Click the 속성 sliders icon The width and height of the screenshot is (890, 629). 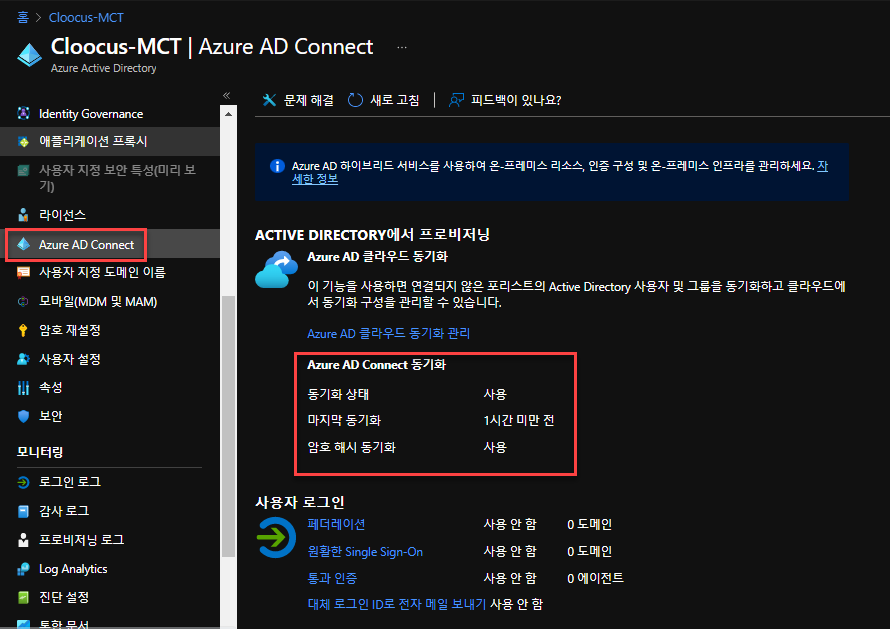click(23, 388)
